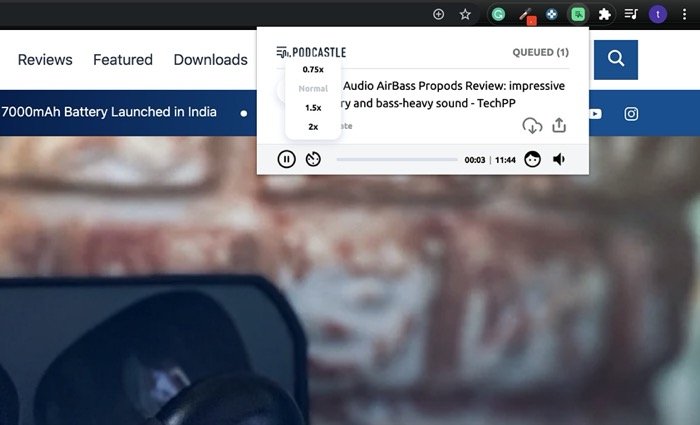The width and height of the screenshot is (700, 425).
Task: Set the playback speed to 1.5x
Action: pyautogui.click(x=313, y=108)
